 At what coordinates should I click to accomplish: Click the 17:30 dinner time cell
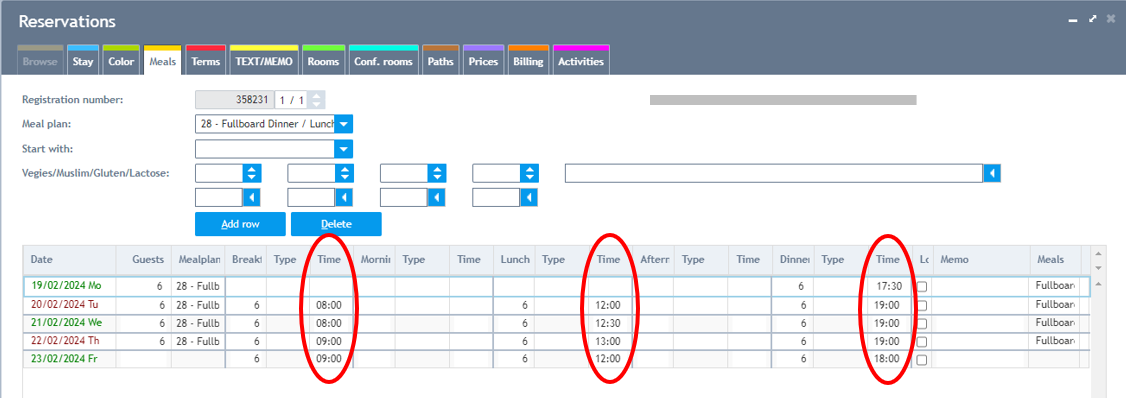click(x=889, y=286)
